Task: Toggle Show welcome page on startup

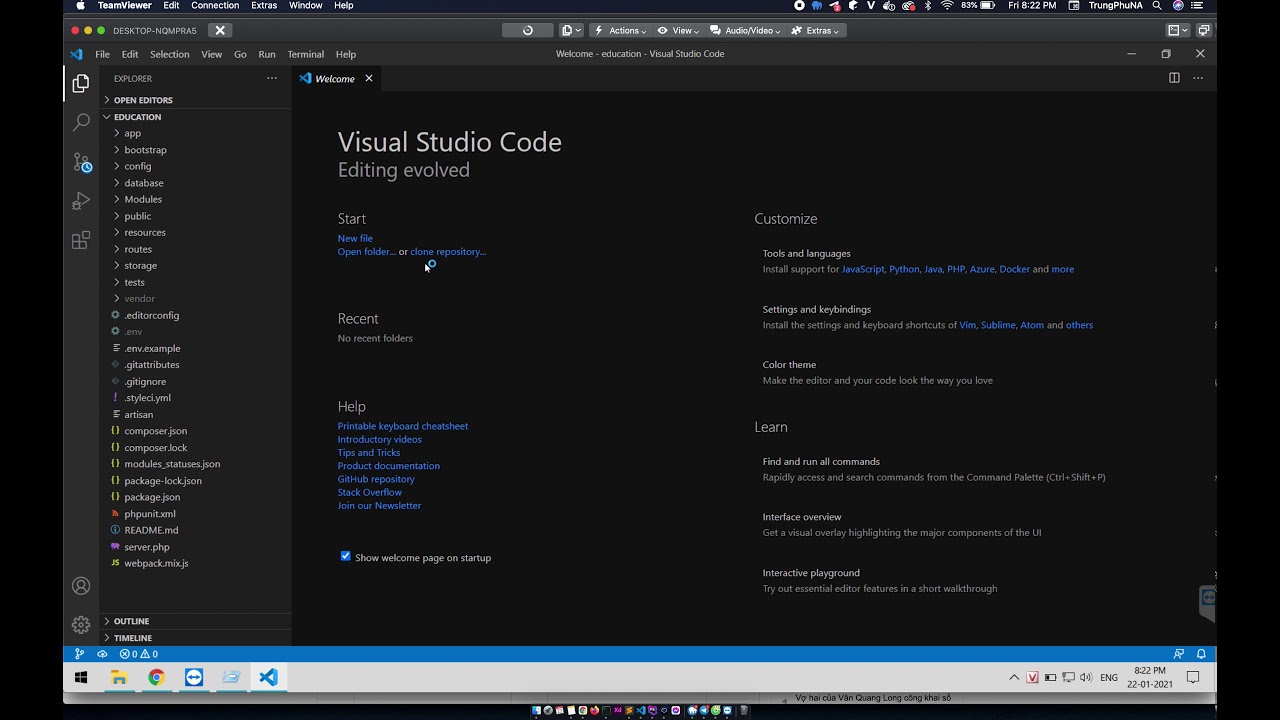Action: (346, 556)
